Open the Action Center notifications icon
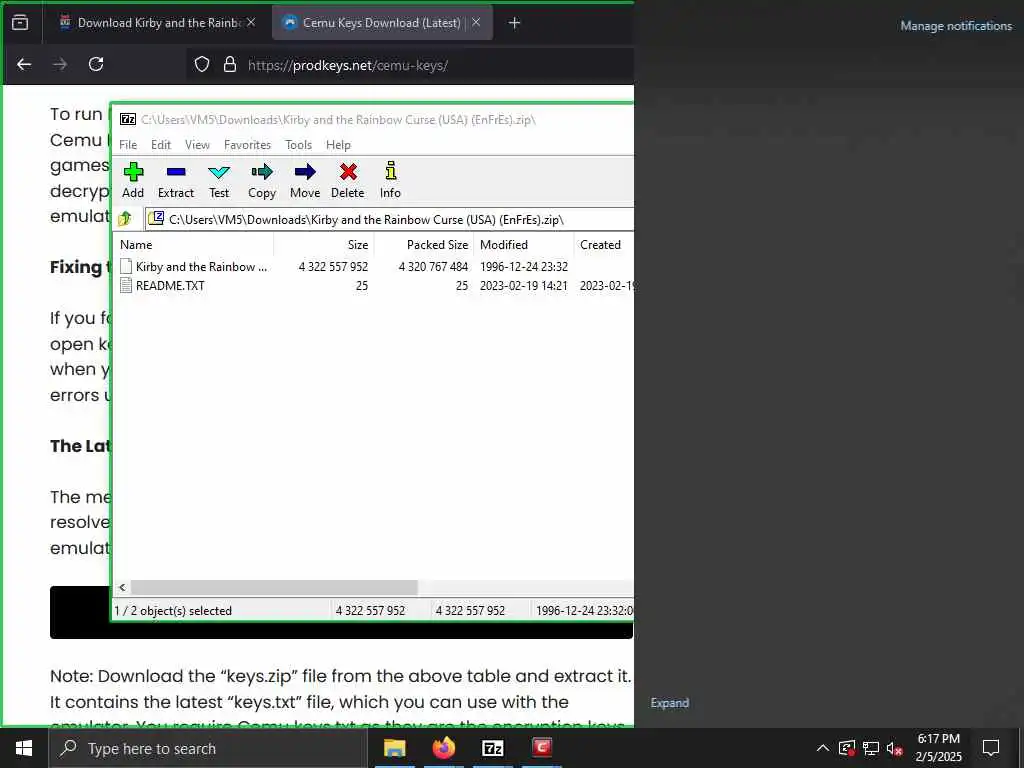This screenshot has height=768, width=1024. 991,748
